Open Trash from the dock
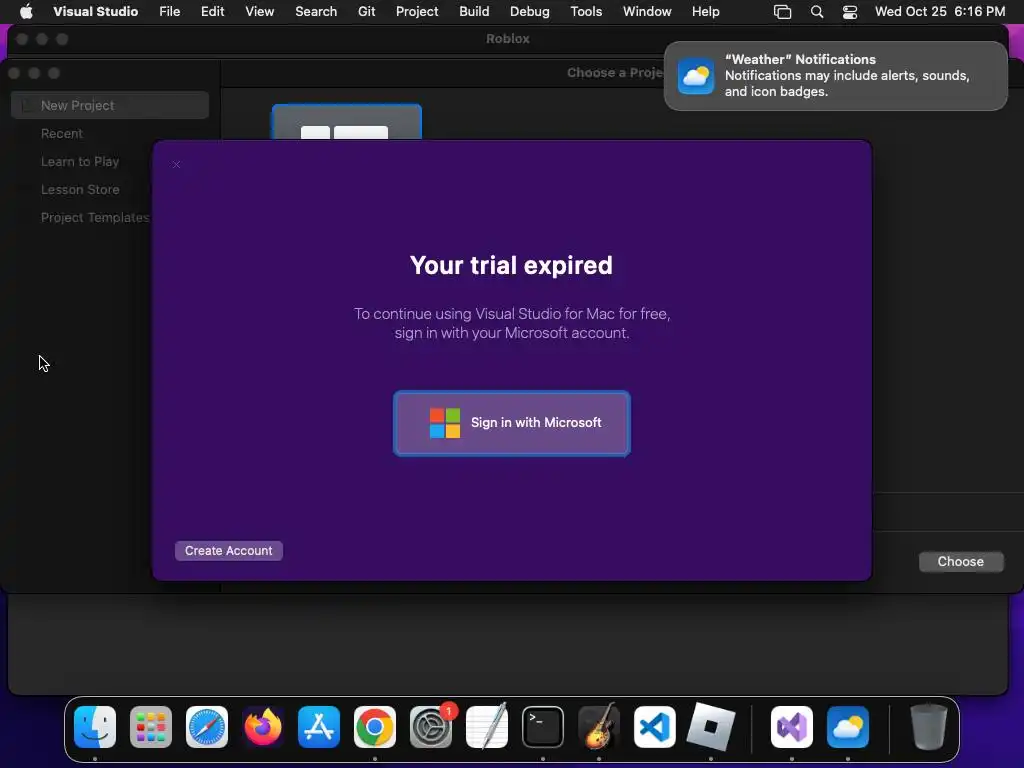 [929, 727]
